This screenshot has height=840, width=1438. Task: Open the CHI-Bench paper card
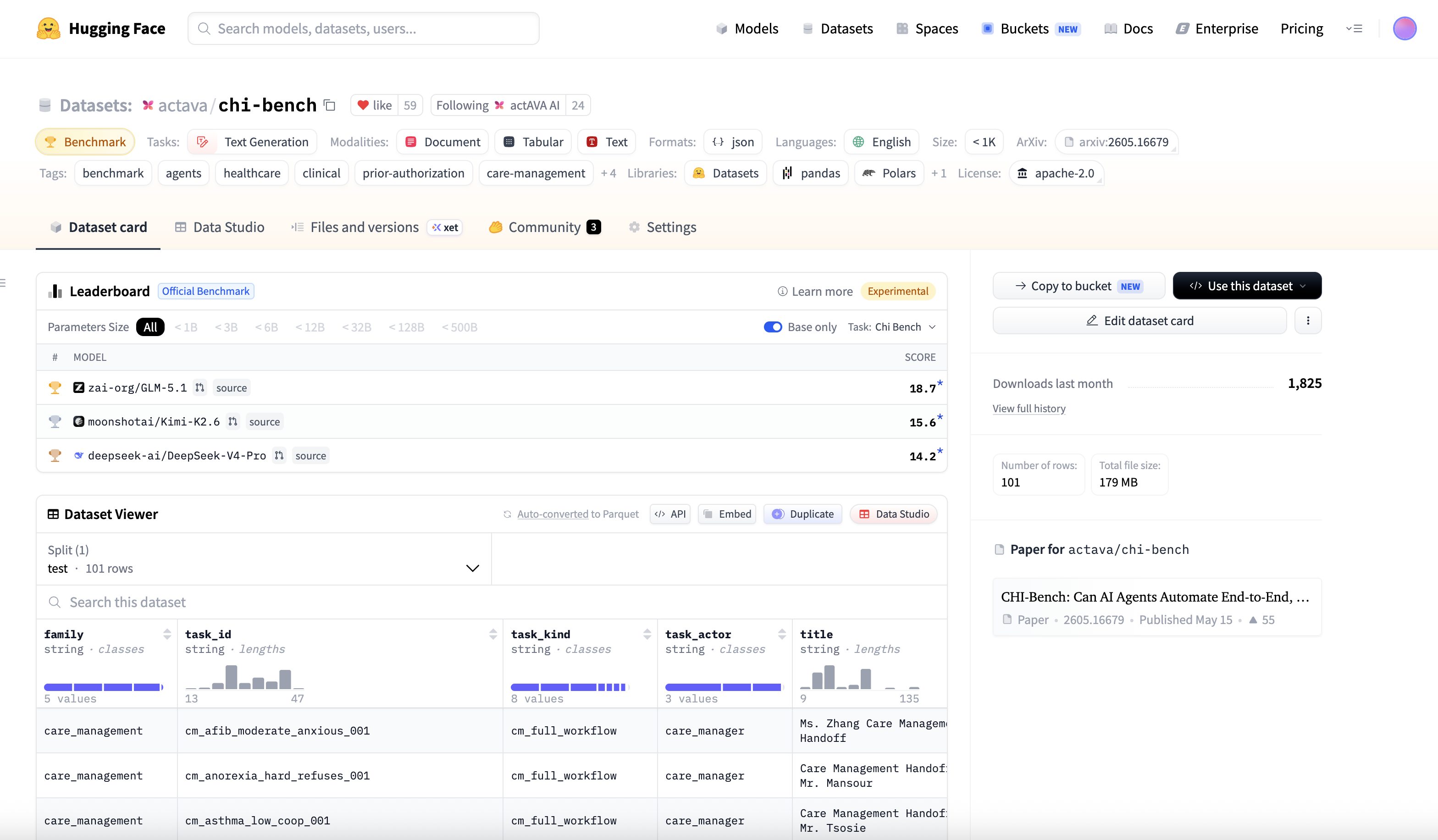[x=1157, y=607]
